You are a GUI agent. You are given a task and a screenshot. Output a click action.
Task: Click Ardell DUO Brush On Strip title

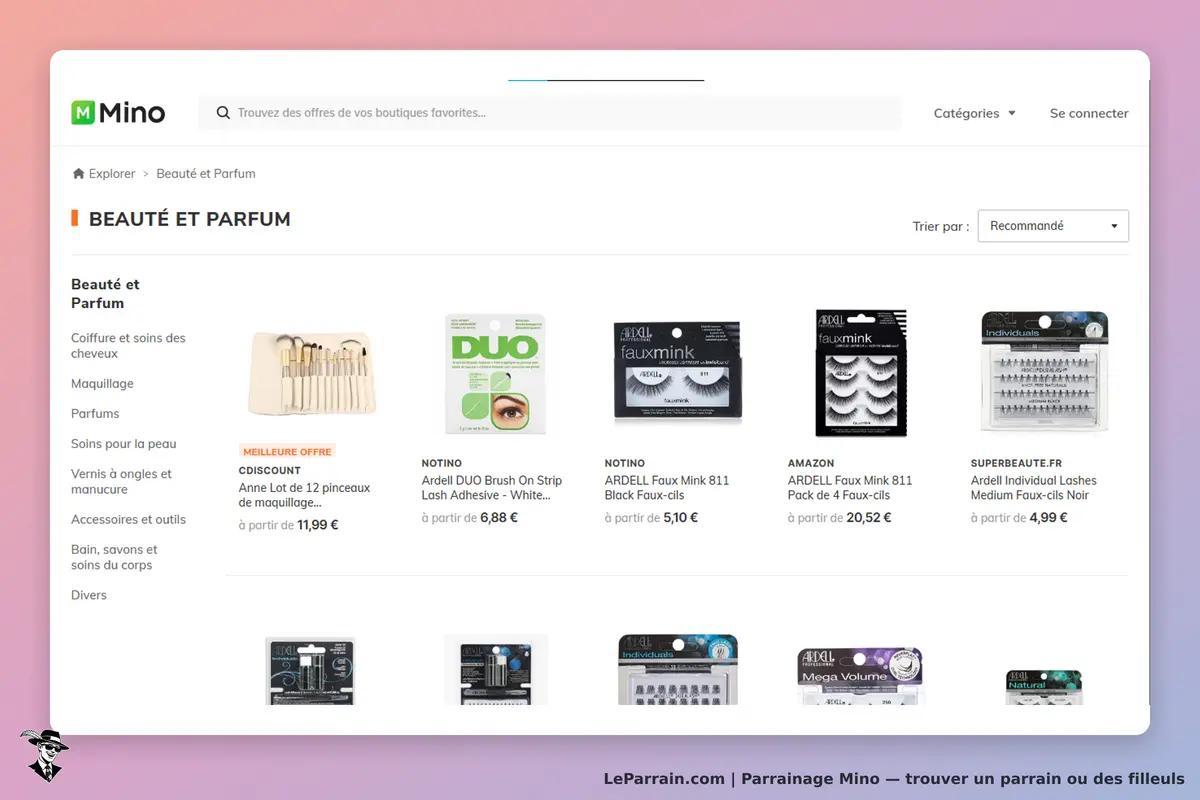click(492, 488)
